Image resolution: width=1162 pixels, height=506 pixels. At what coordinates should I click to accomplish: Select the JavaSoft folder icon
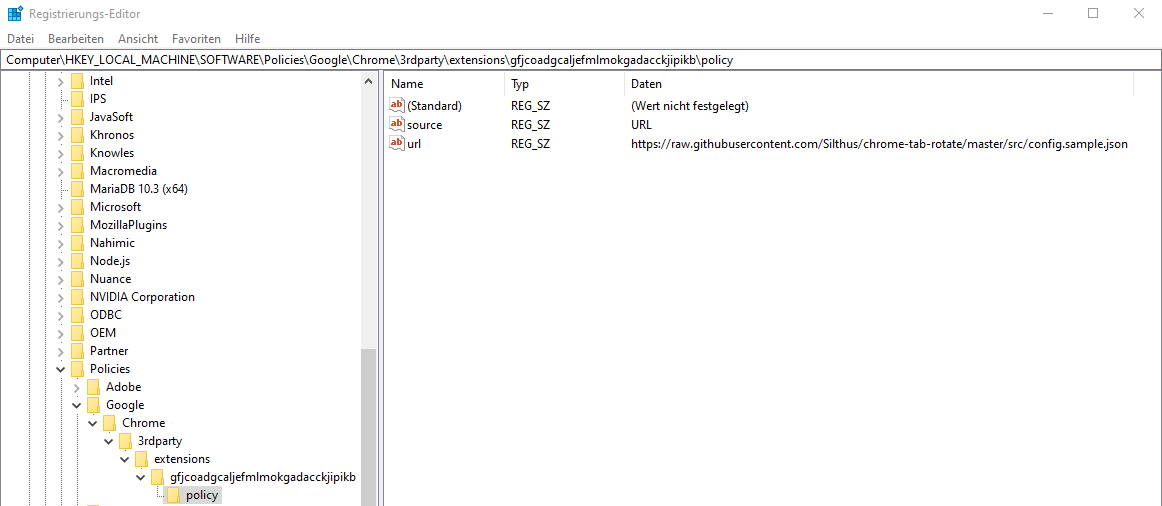77,117
